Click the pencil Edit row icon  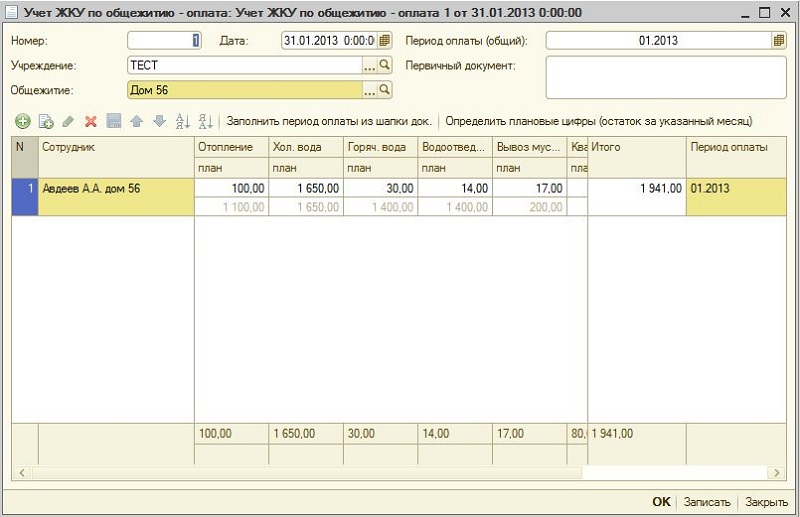[68, 121]
